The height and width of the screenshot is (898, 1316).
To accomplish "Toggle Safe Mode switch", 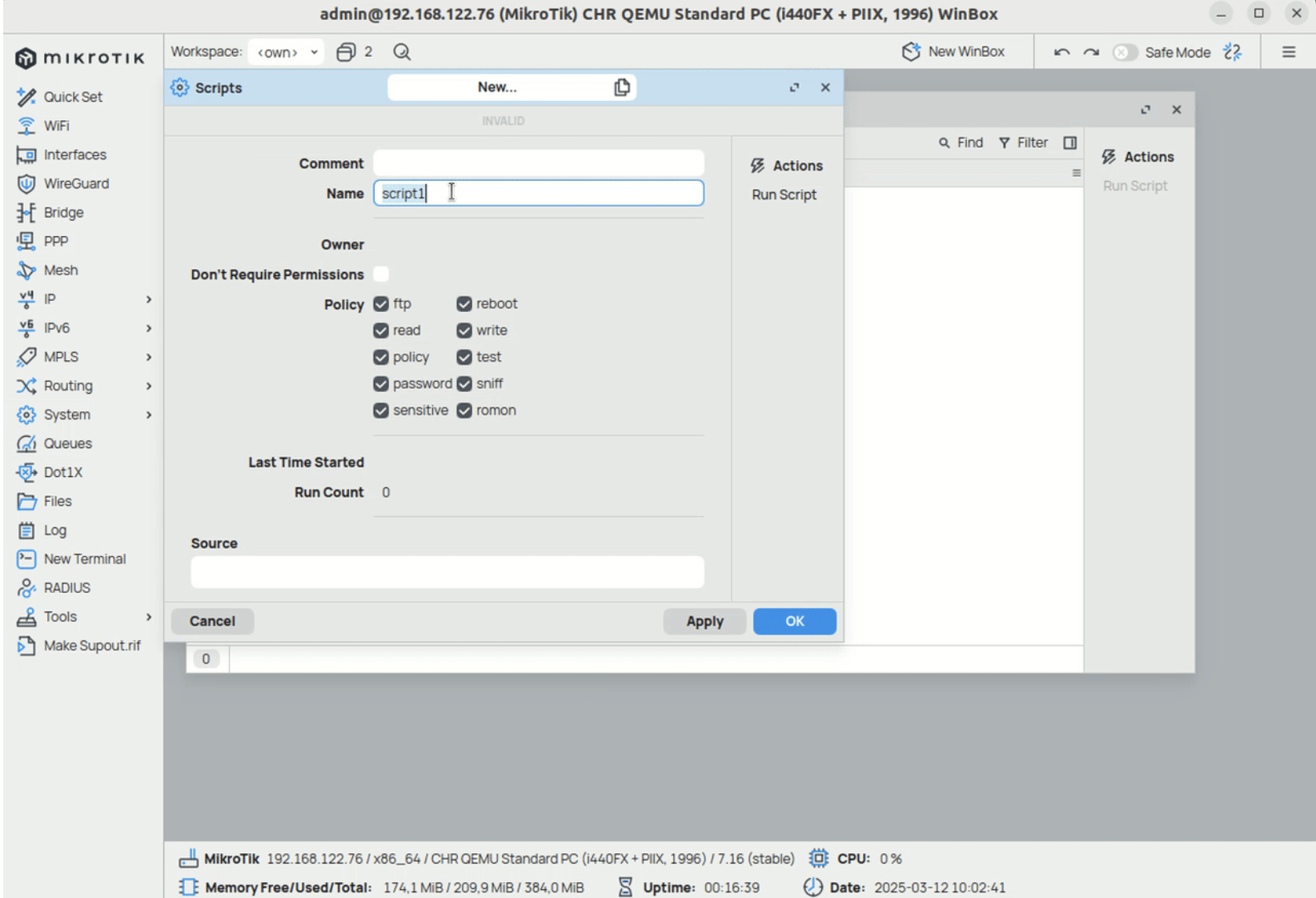I will [x=1125, y=52].
